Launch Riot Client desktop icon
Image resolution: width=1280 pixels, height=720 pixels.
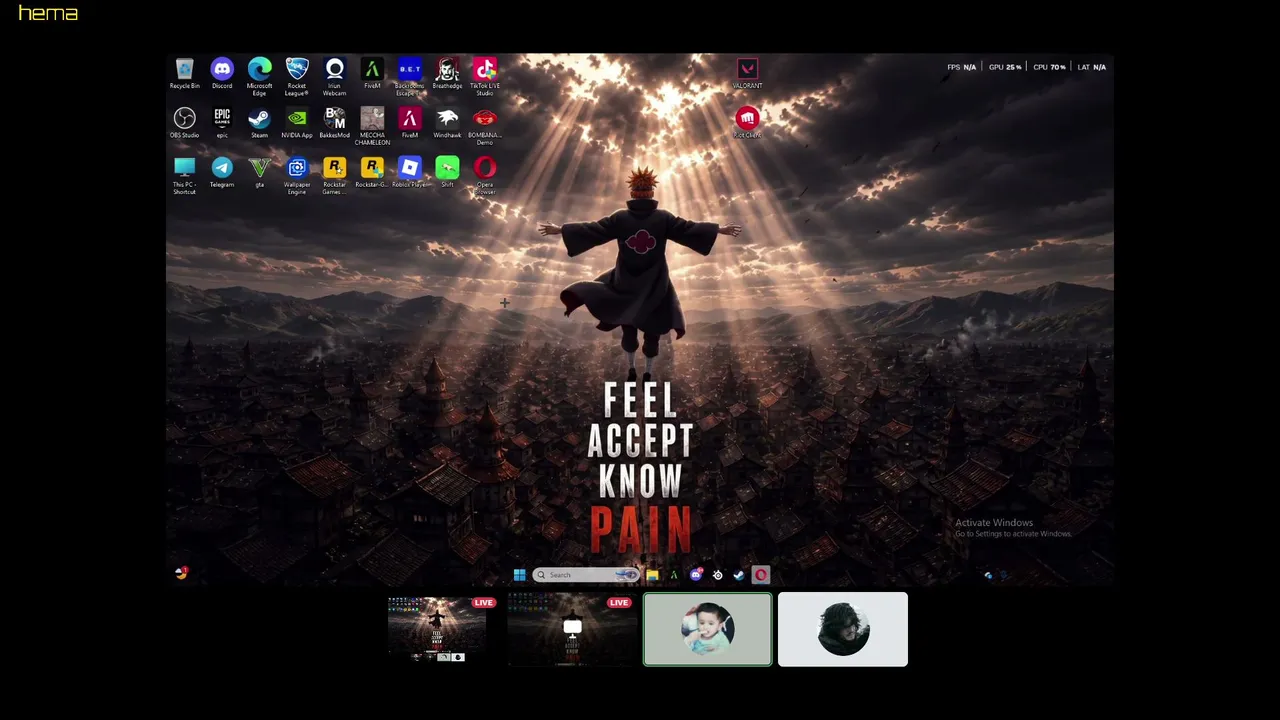pos(747,123)
